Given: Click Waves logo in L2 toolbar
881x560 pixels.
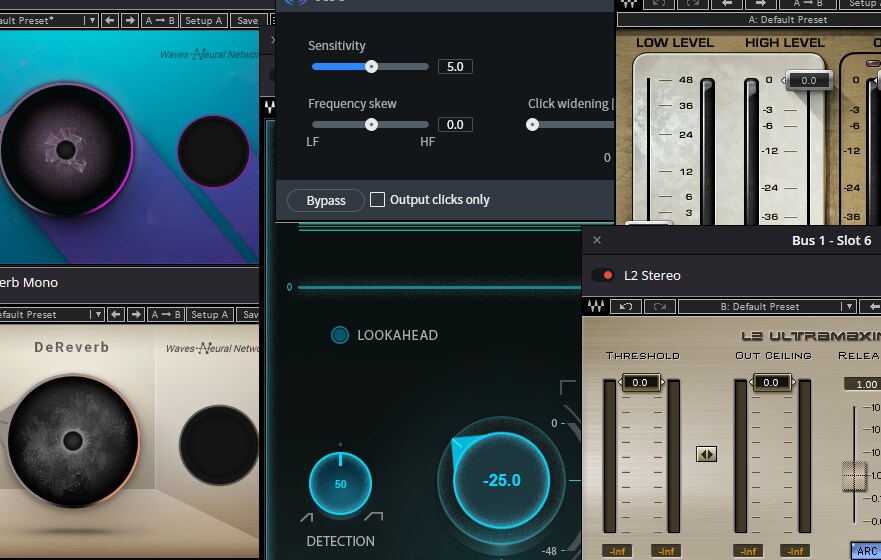Looking at the screenshot, I should 596,307.
